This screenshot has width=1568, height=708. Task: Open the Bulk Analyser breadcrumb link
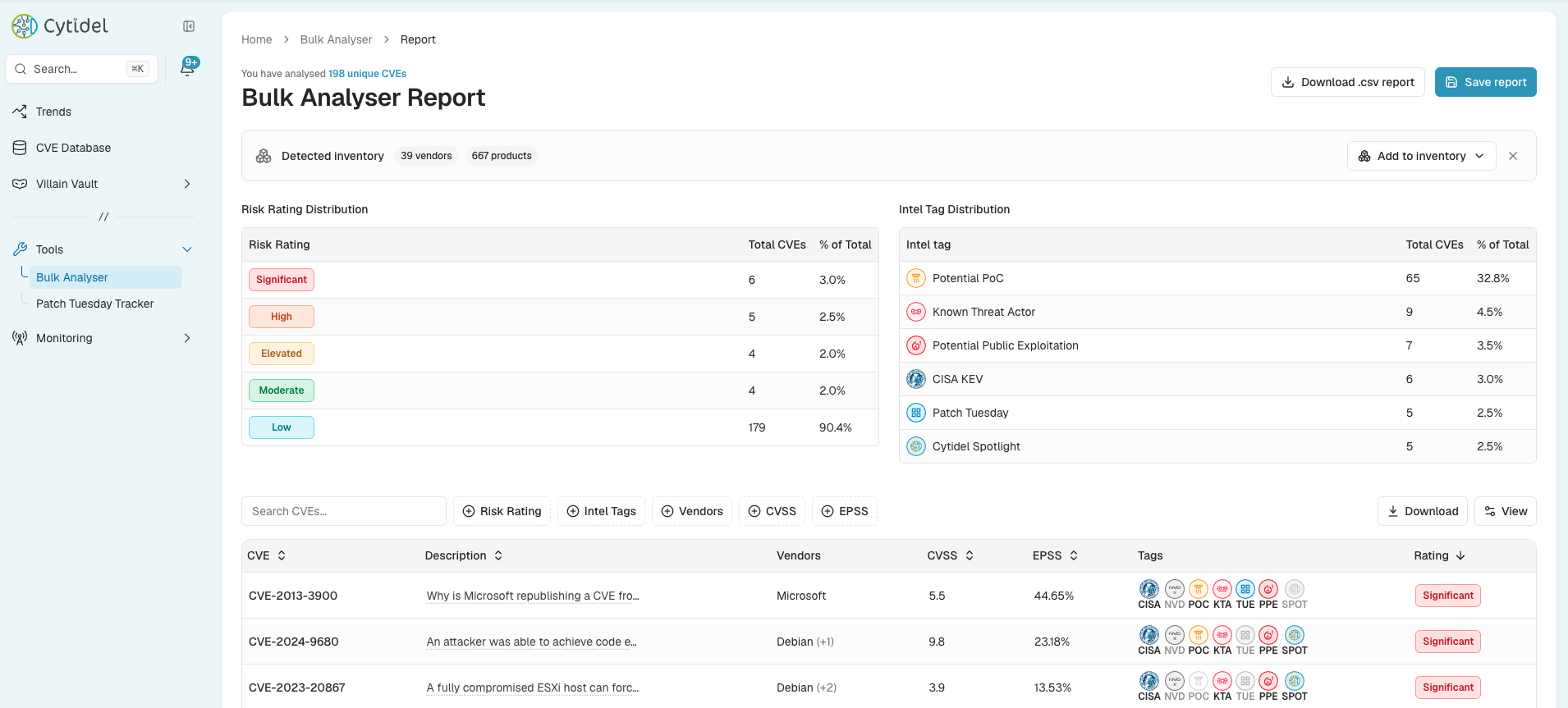pos(336,39)
